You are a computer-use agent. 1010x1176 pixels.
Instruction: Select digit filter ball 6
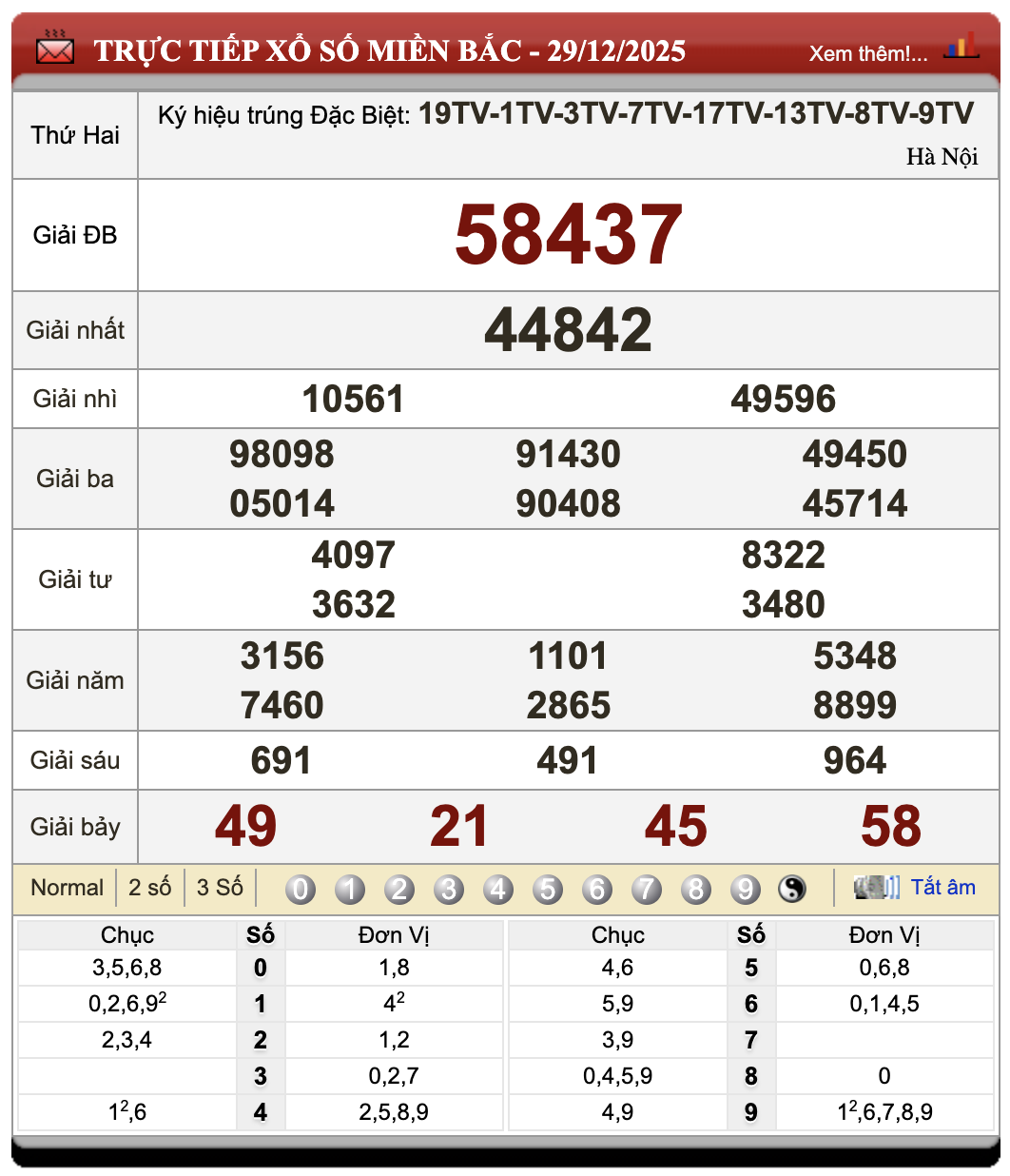597,889
